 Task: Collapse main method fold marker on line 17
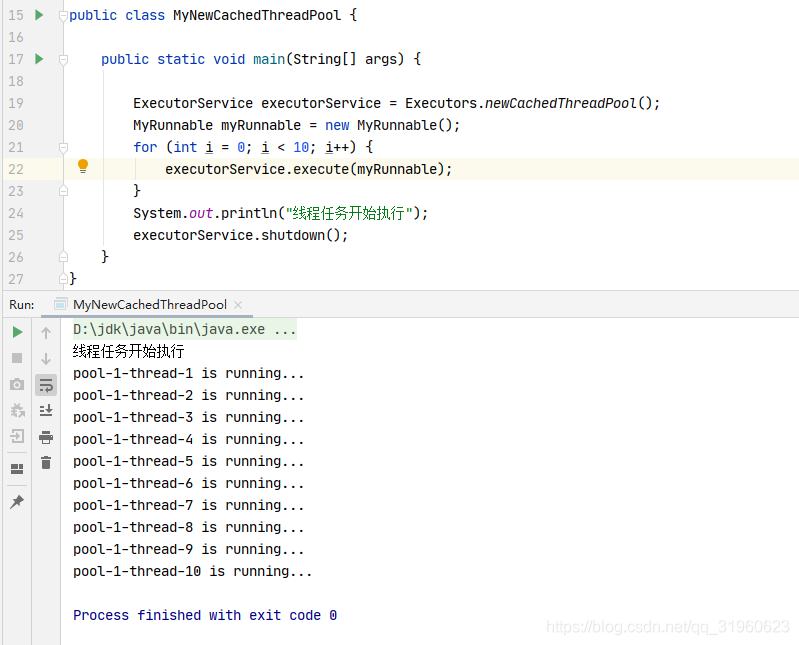click(63, 60)
